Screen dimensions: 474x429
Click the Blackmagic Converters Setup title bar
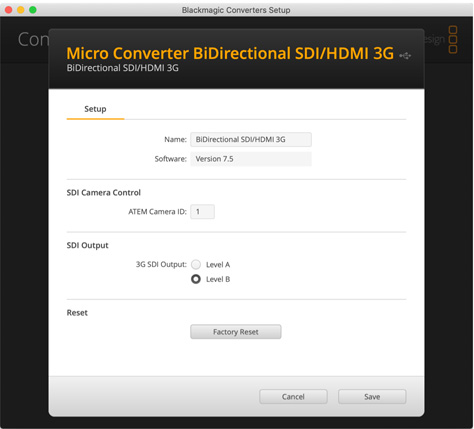tap(236, 10)
